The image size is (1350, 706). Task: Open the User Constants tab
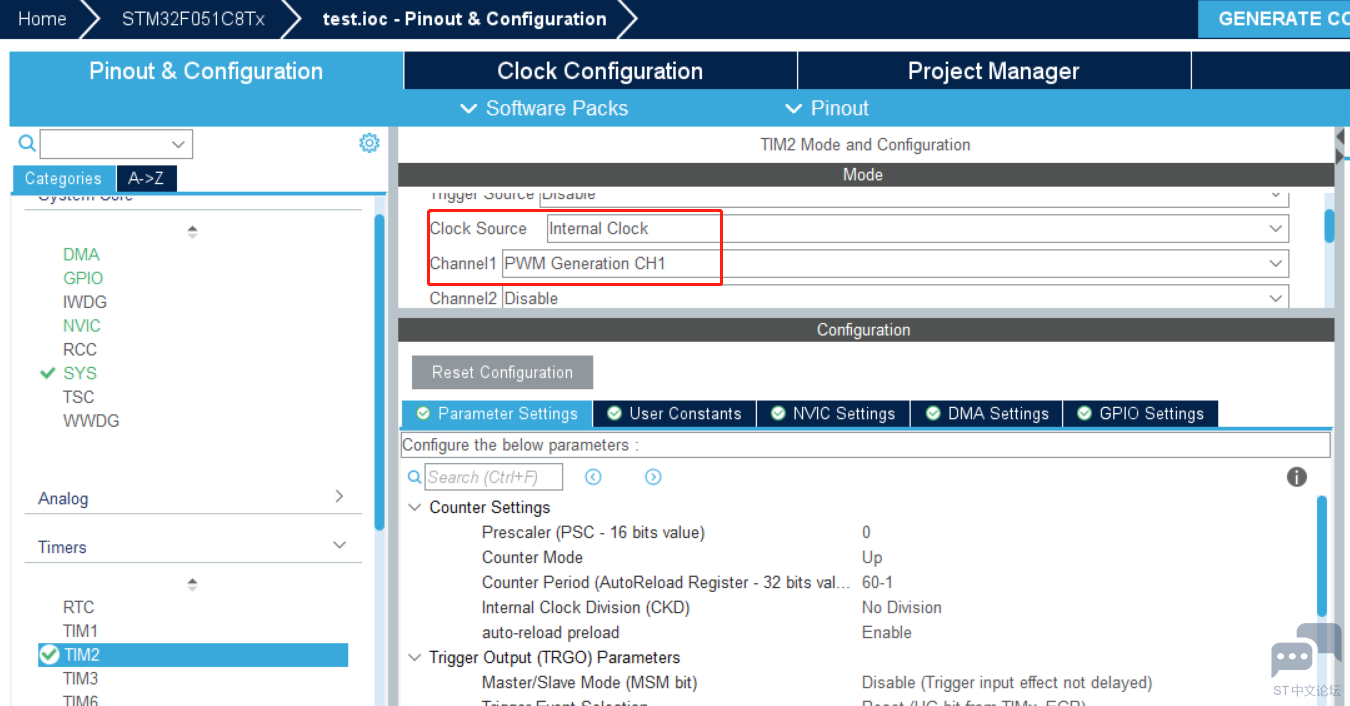tap(675, 413)
